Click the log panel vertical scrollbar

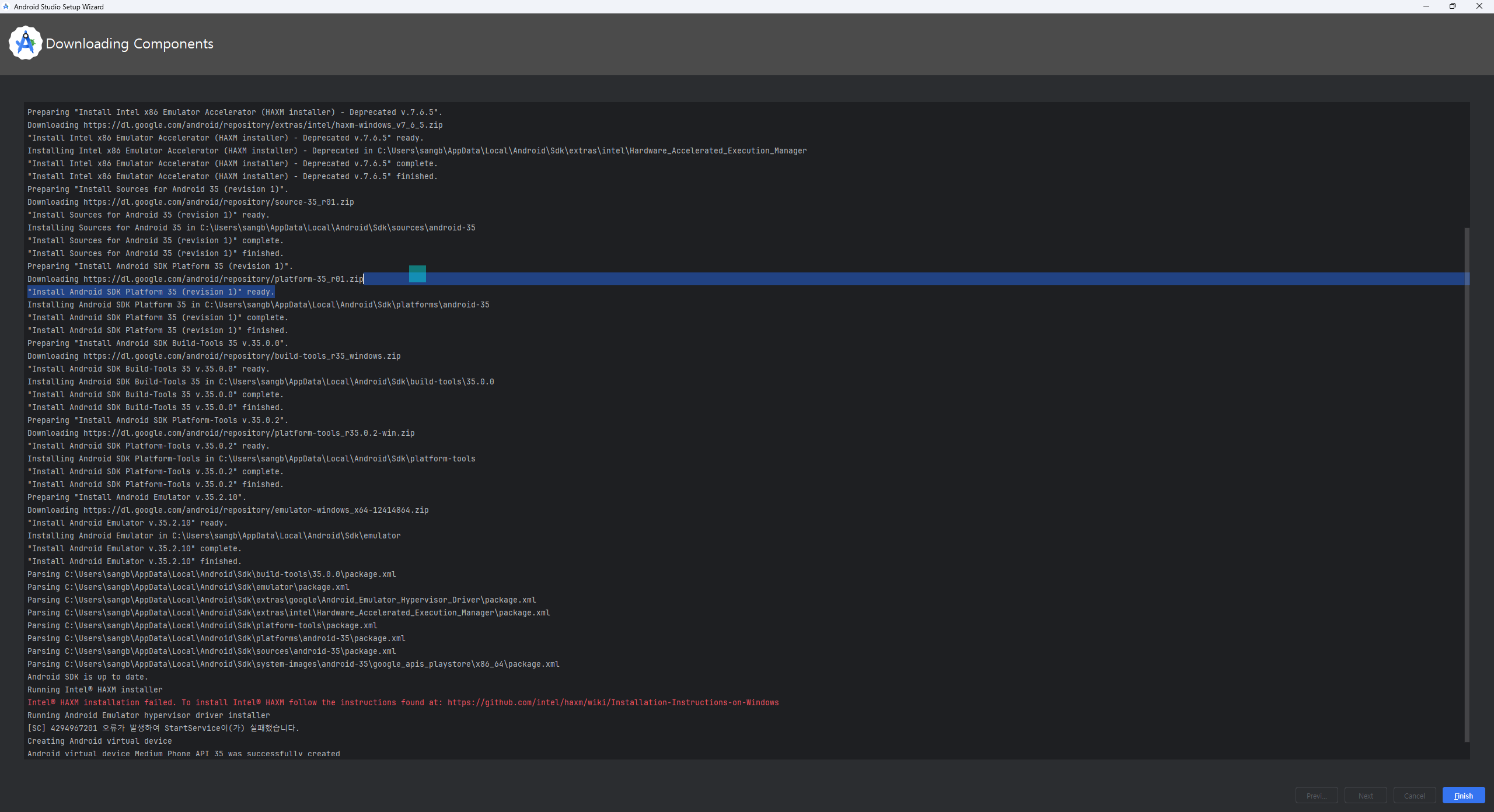coord(1467,484)
